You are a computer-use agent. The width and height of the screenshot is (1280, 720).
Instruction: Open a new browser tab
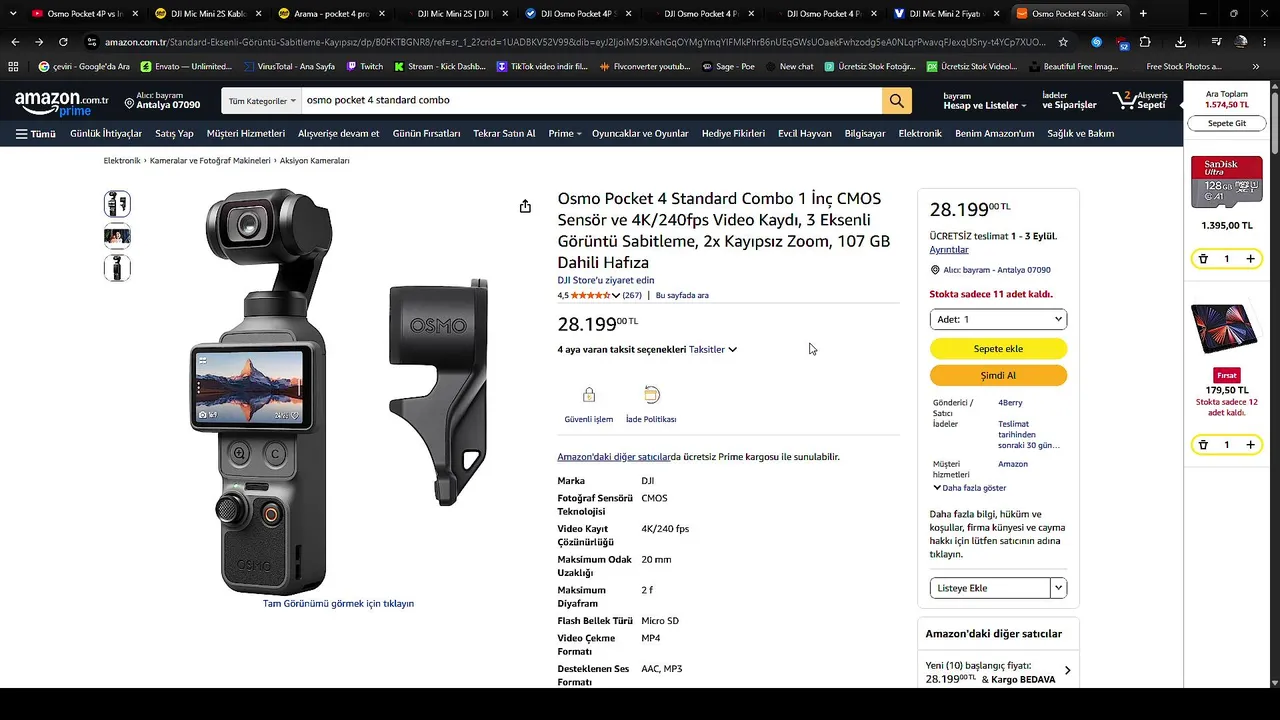tap(1143, 14)
